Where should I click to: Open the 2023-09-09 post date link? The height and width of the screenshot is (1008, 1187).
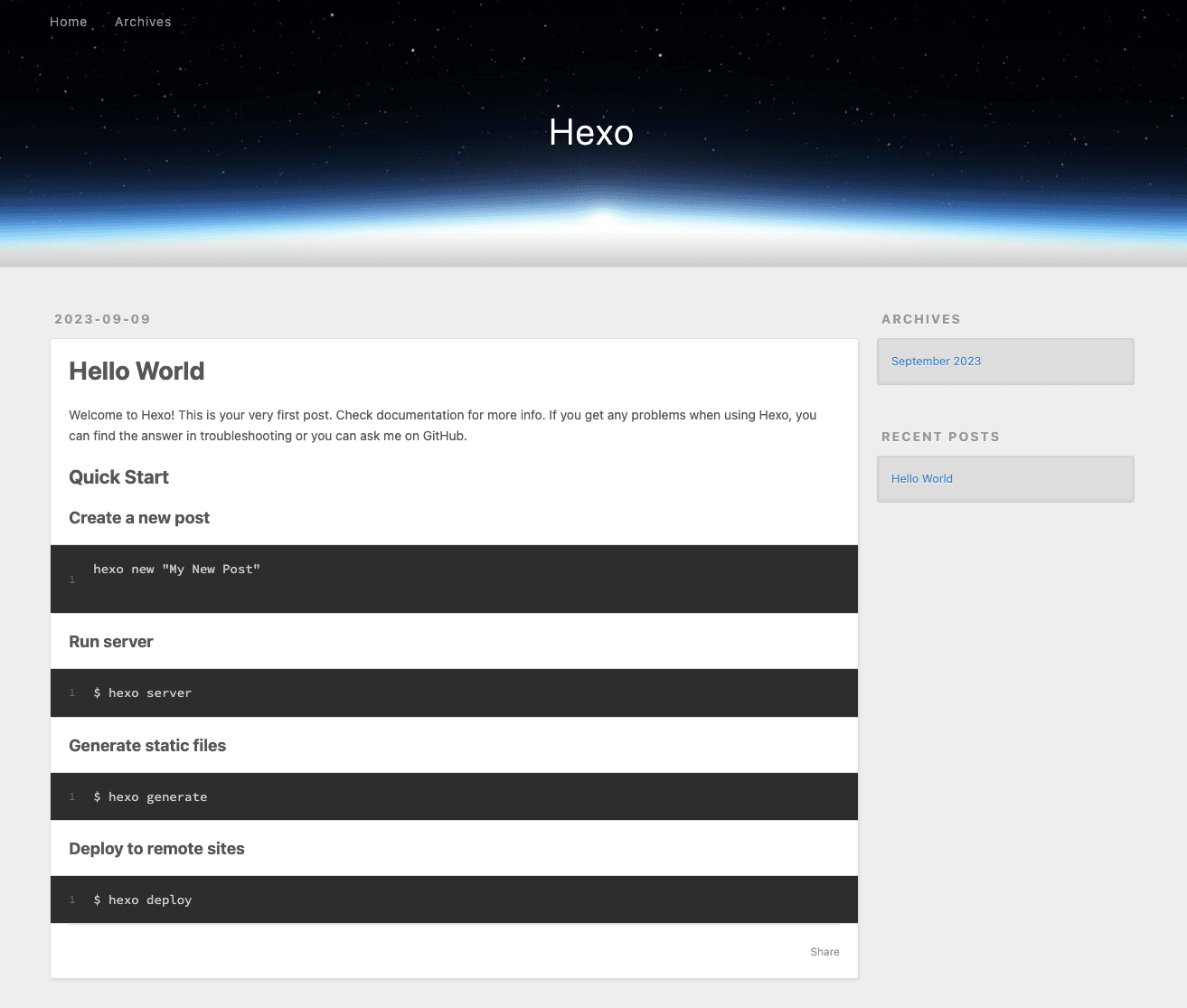(102, 319)
